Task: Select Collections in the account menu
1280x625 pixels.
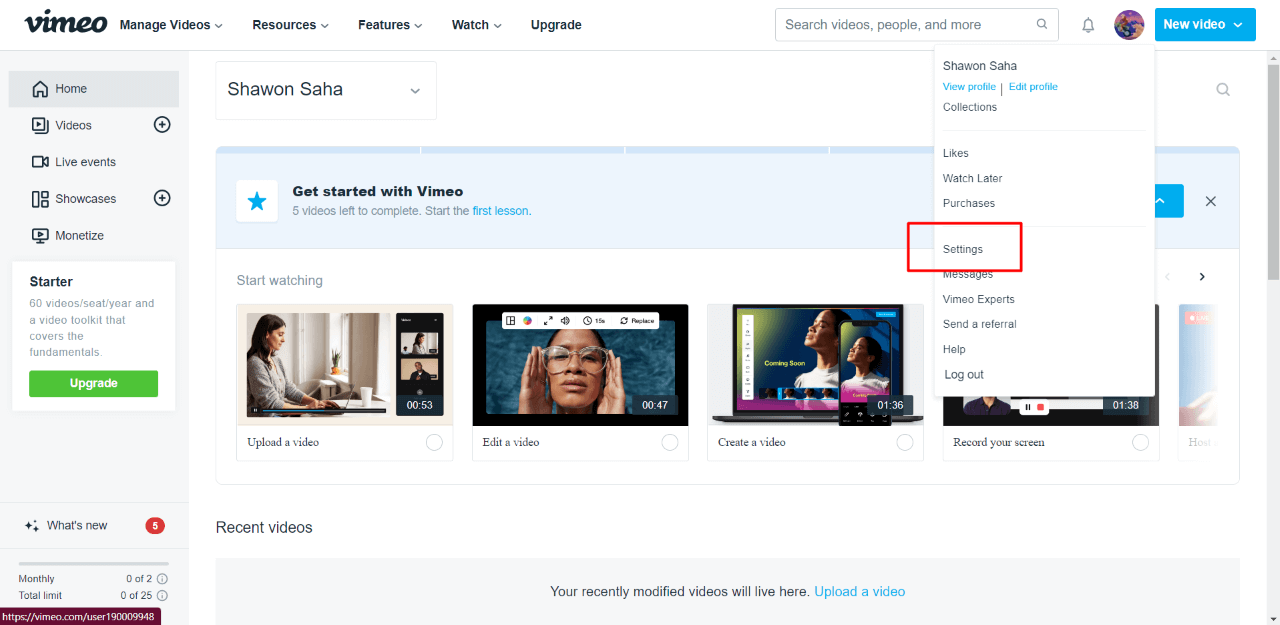Action: (x=970, y=107)
